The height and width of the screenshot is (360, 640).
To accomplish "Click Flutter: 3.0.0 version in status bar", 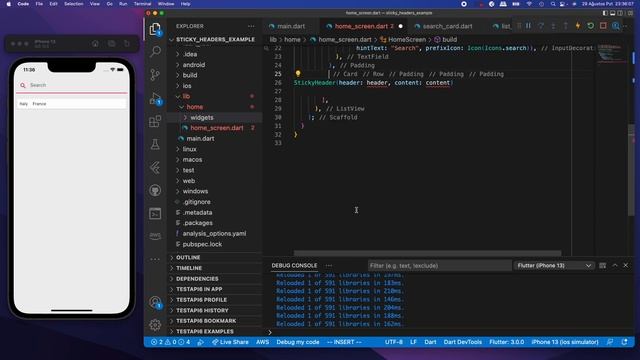I will (x=507, y=342).
